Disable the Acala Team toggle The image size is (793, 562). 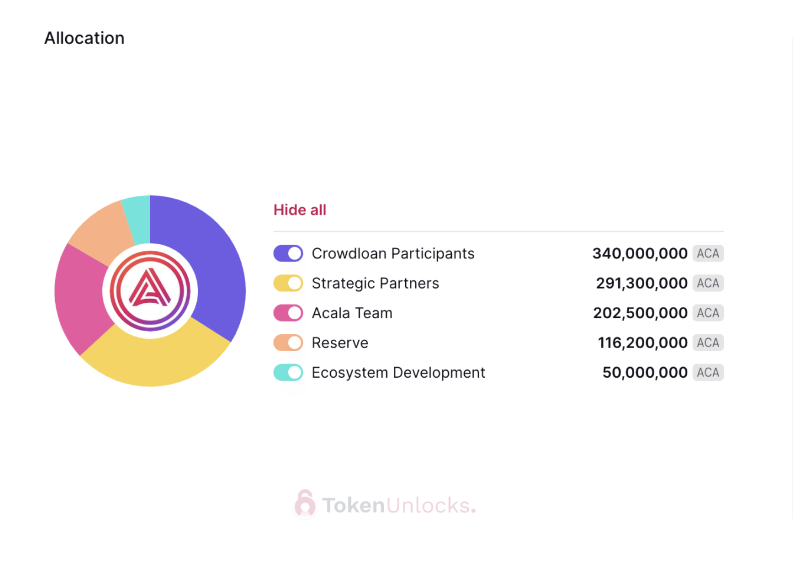tap(288, 313)
